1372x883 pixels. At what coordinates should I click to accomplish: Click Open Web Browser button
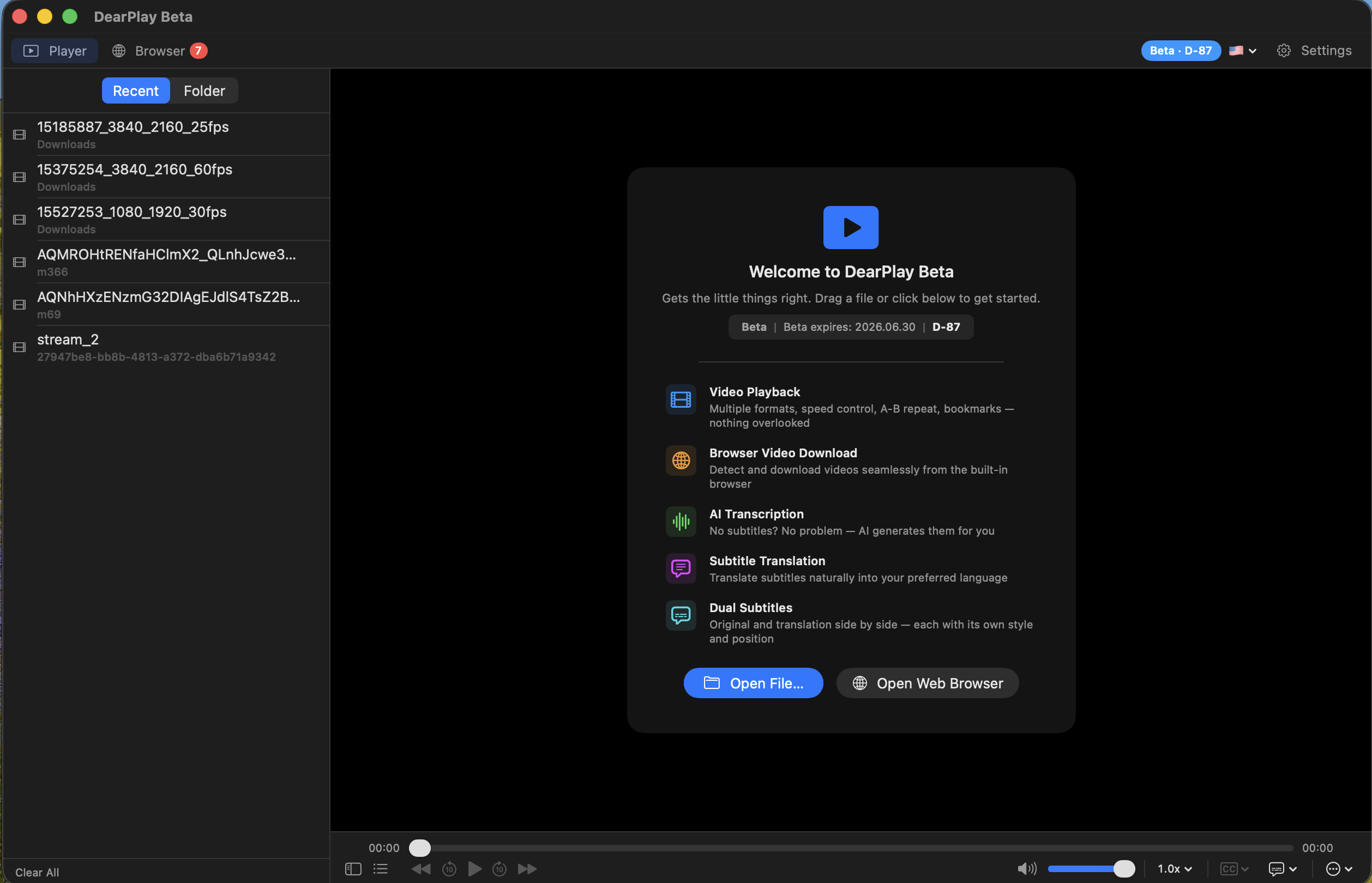click(x=928, y=683)
